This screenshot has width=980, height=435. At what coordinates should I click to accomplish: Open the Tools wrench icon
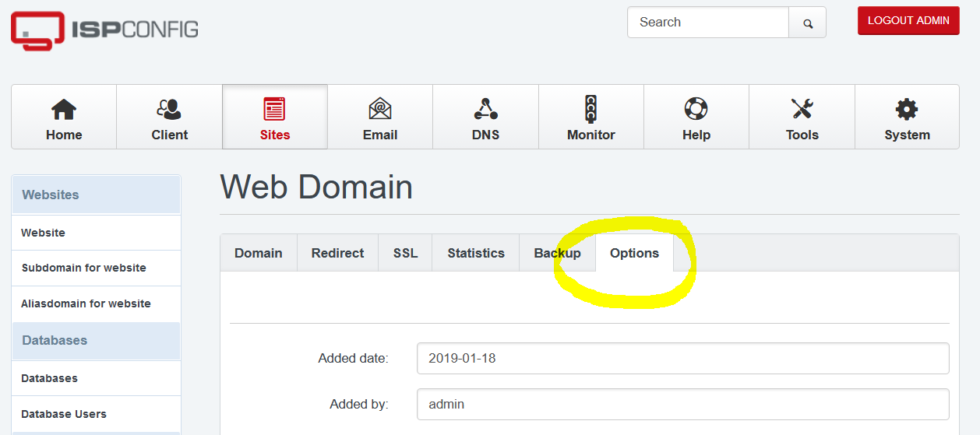(x=802, y=109)
